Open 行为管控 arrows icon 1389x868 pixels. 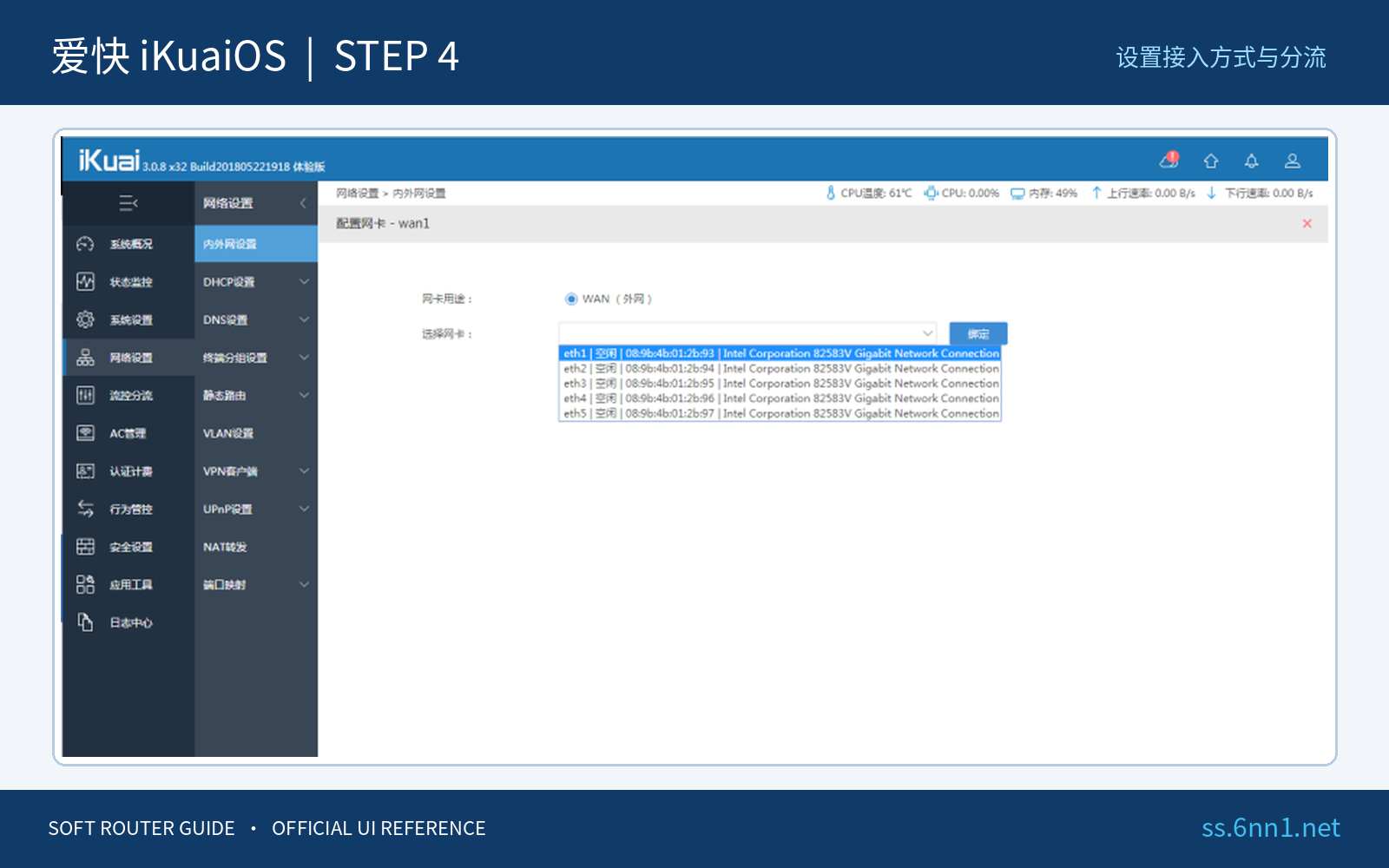tap(85, 509)
